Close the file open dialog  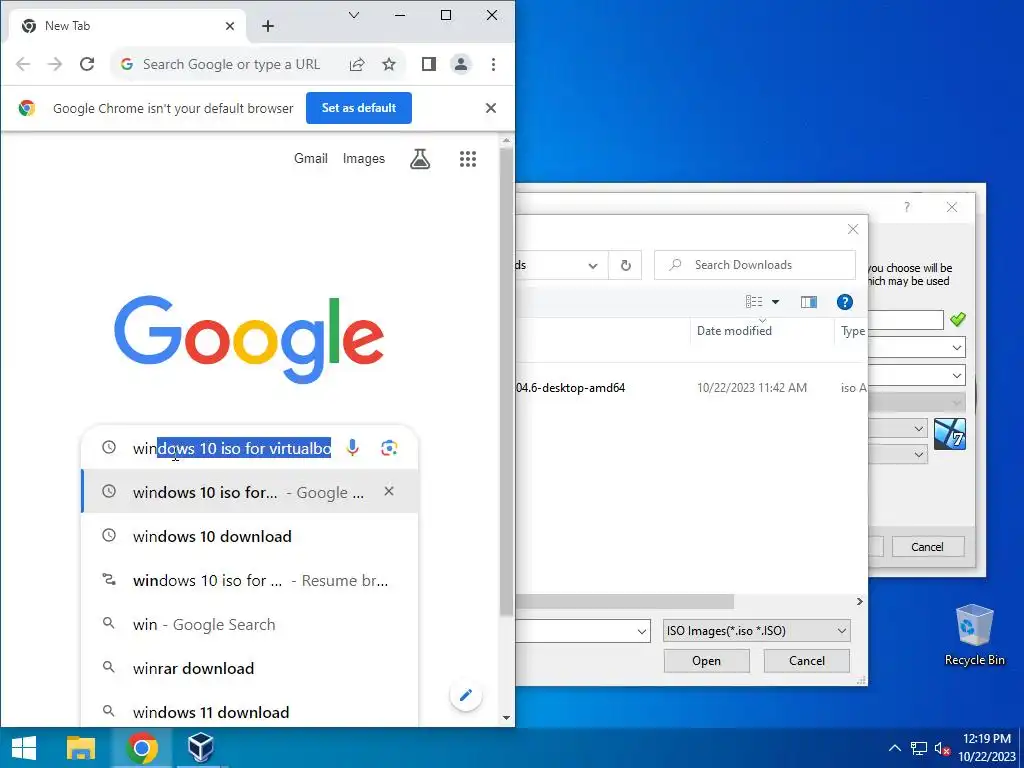(x=852, y=229)
